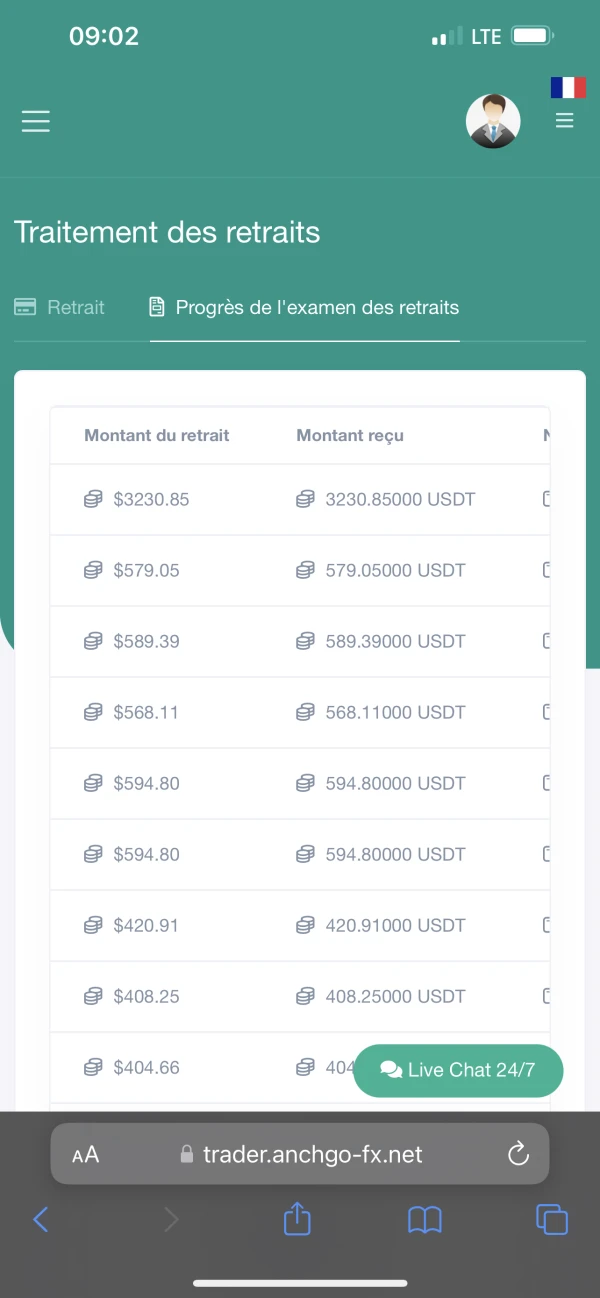Tap the Safari share icon
This screenshot has width=600, height=1298.
click(297, 1219)
